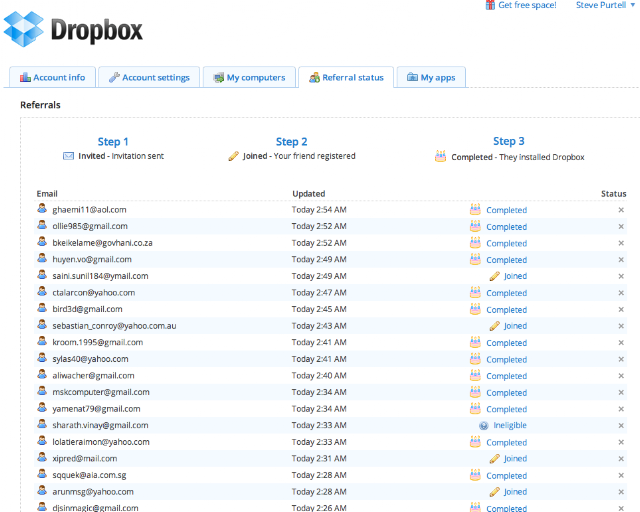Remove the ollie985@gmail.com referral

pos(621,227)
